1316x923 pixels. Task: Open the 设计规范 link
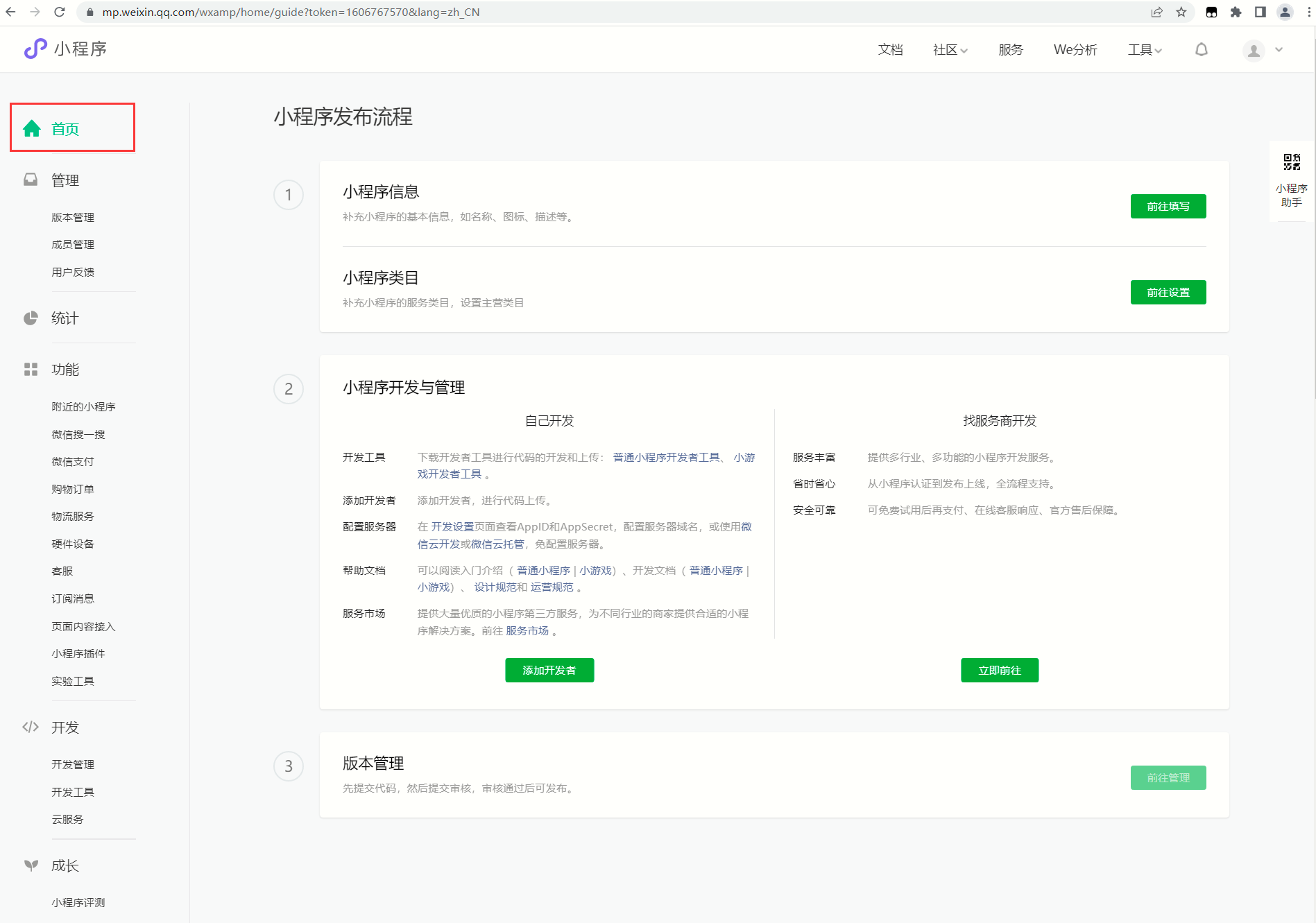click(495, 587)
